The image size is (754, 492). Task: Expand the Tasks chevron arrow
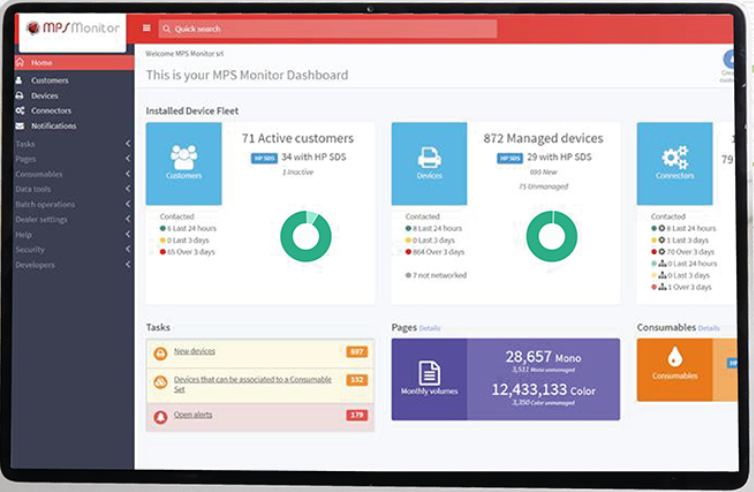coord(127,143)
